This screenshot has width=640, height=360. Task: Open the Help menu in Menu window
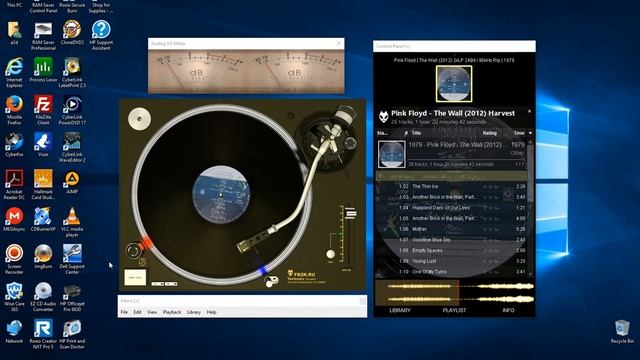click(211, 312)
